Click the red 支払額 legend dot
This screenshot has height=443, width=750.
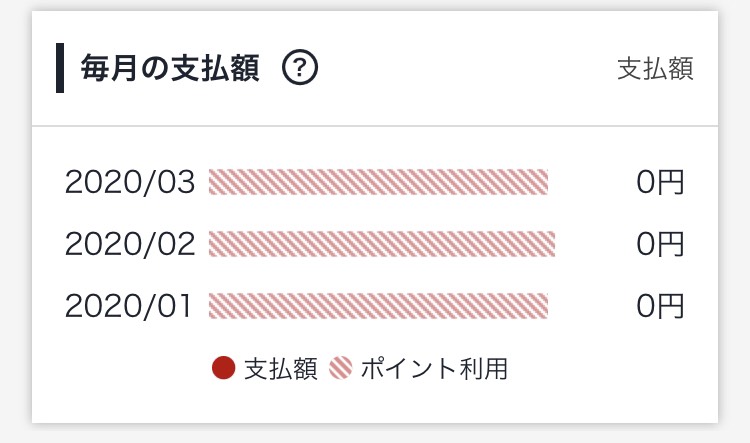223,368
